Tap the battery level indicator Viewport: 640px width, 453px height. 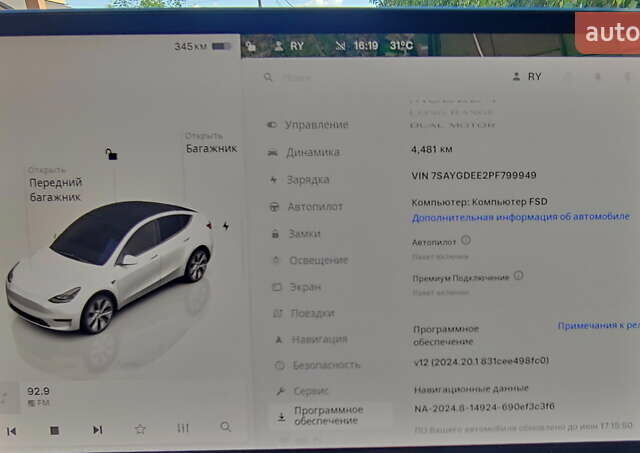pyautogui.click(x=222, y=46)
